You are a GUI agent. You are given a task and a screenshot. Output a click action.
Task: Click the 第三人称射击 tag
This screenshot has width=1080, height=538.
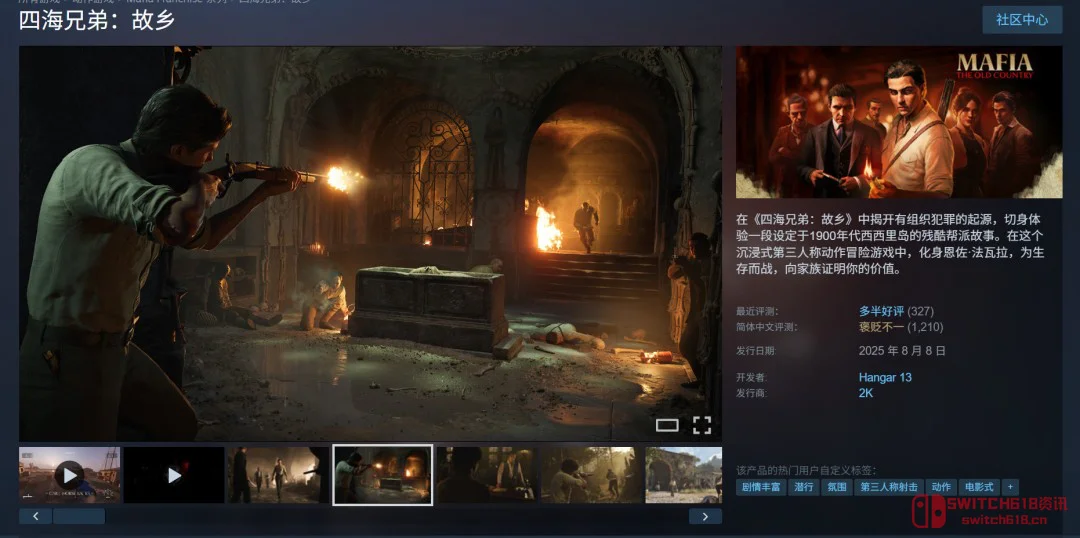pyautogui.click(x=889, y=487)
